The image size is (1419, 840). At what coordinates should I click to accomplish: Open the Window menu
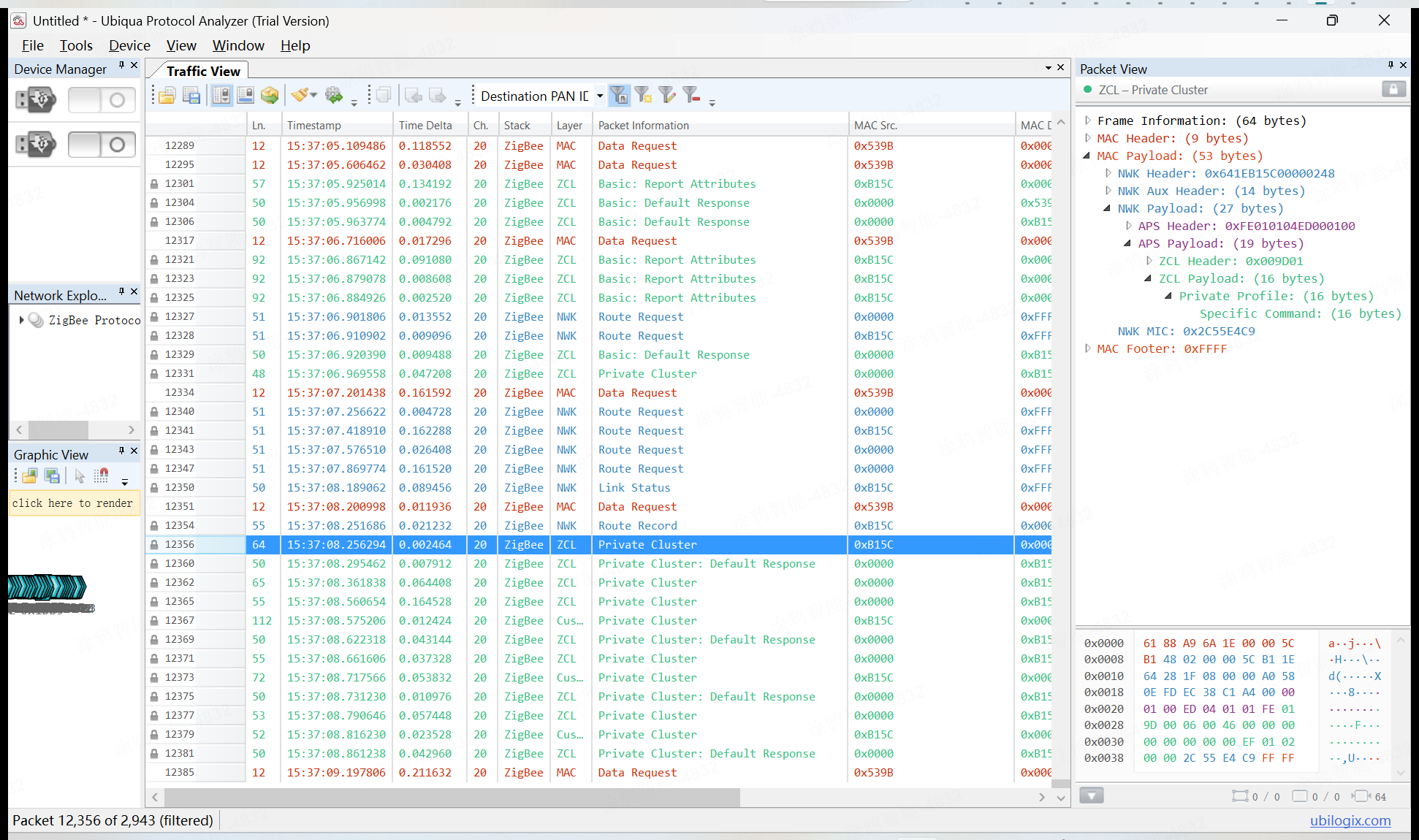pyautogui.click(x=238, y=45)
